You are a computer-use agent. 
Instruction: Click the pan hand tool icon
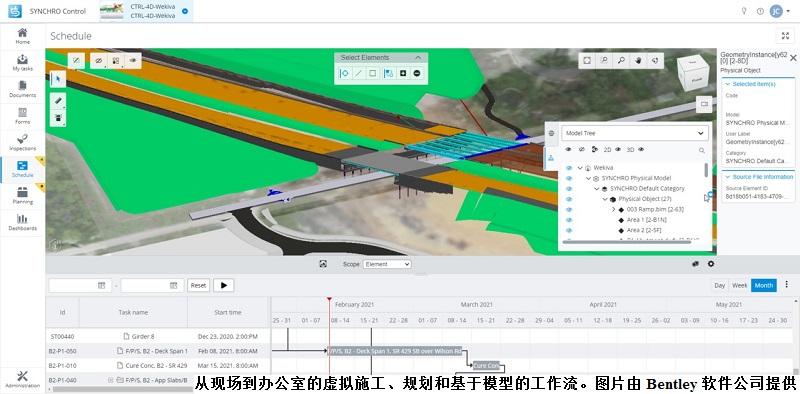(x=638, y=60)
